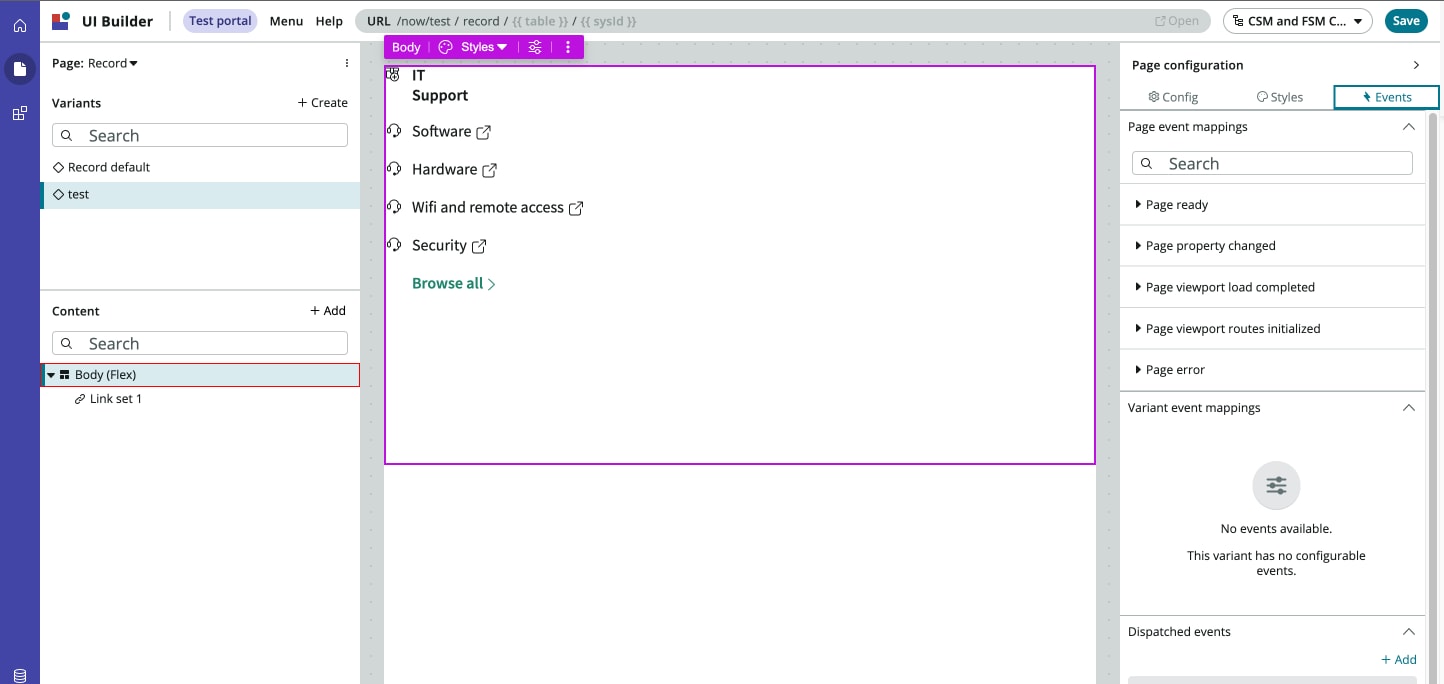Click the headset icon beside Hardware
1444x684 pixels.
pos(394,169)
